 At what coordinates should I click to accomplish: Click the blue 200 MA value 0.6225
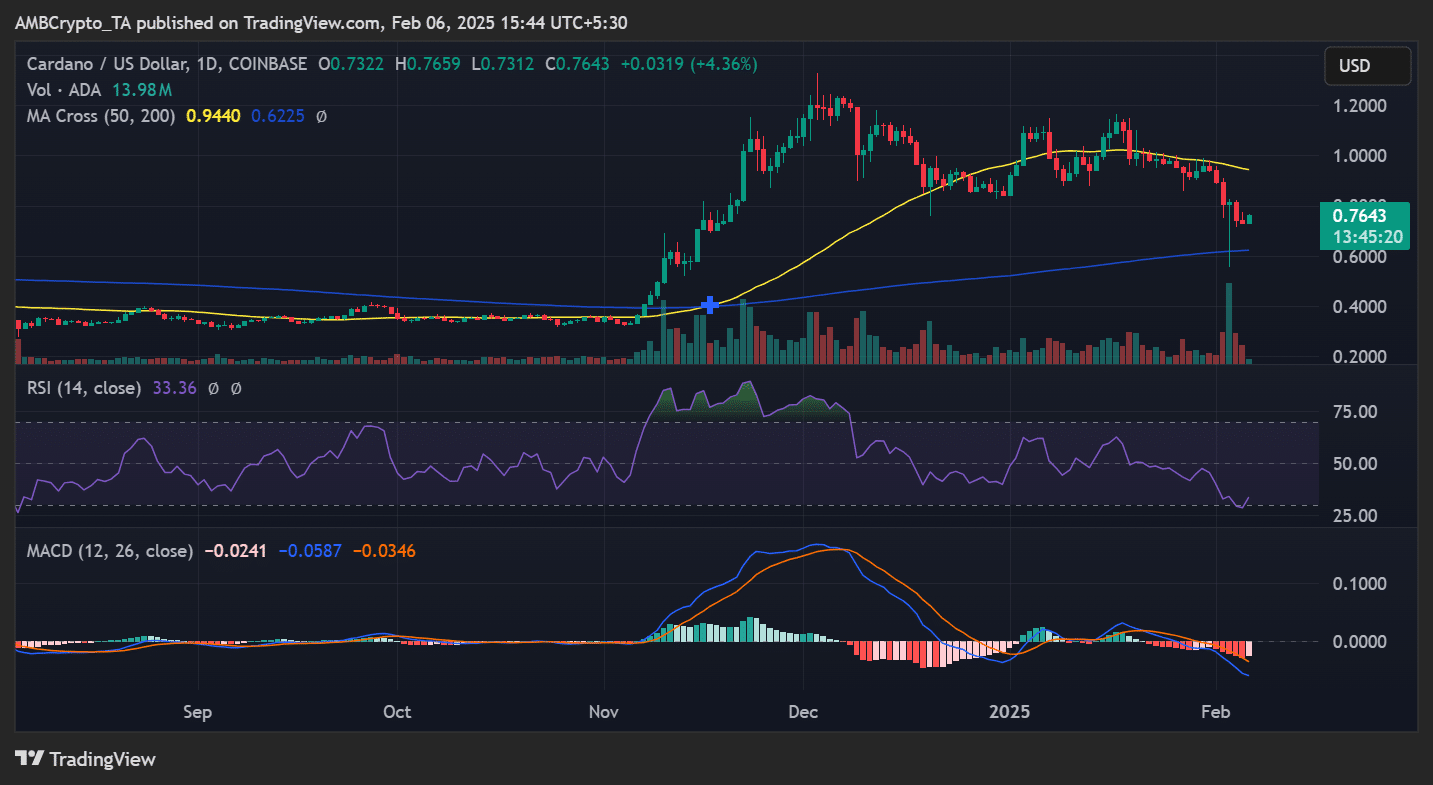[x=280, y=116]
